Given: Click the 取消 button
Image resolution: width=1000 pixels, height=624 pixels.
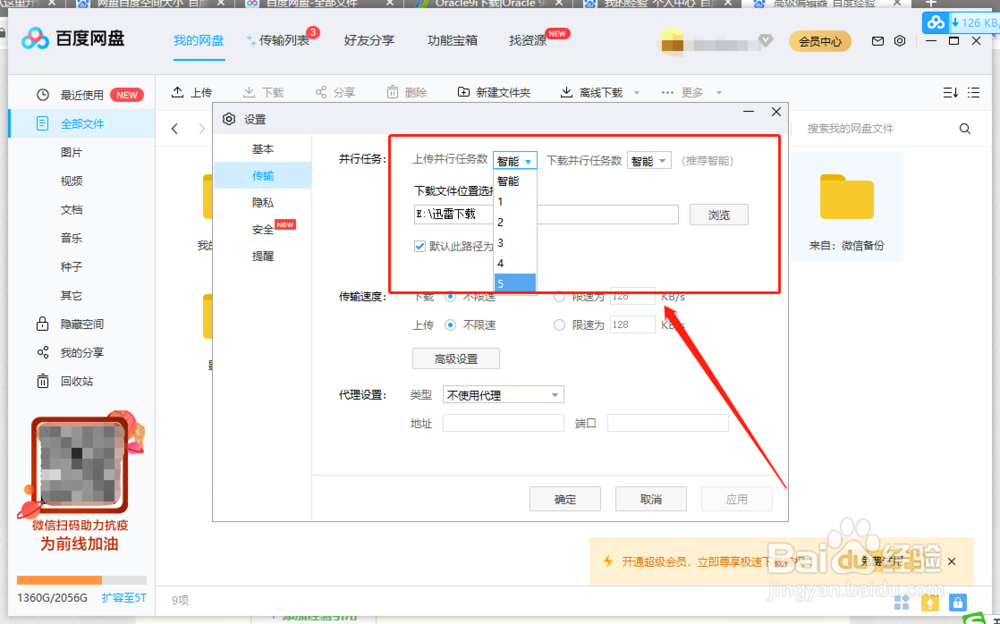Looking at the screenshot, I should 651,499.
